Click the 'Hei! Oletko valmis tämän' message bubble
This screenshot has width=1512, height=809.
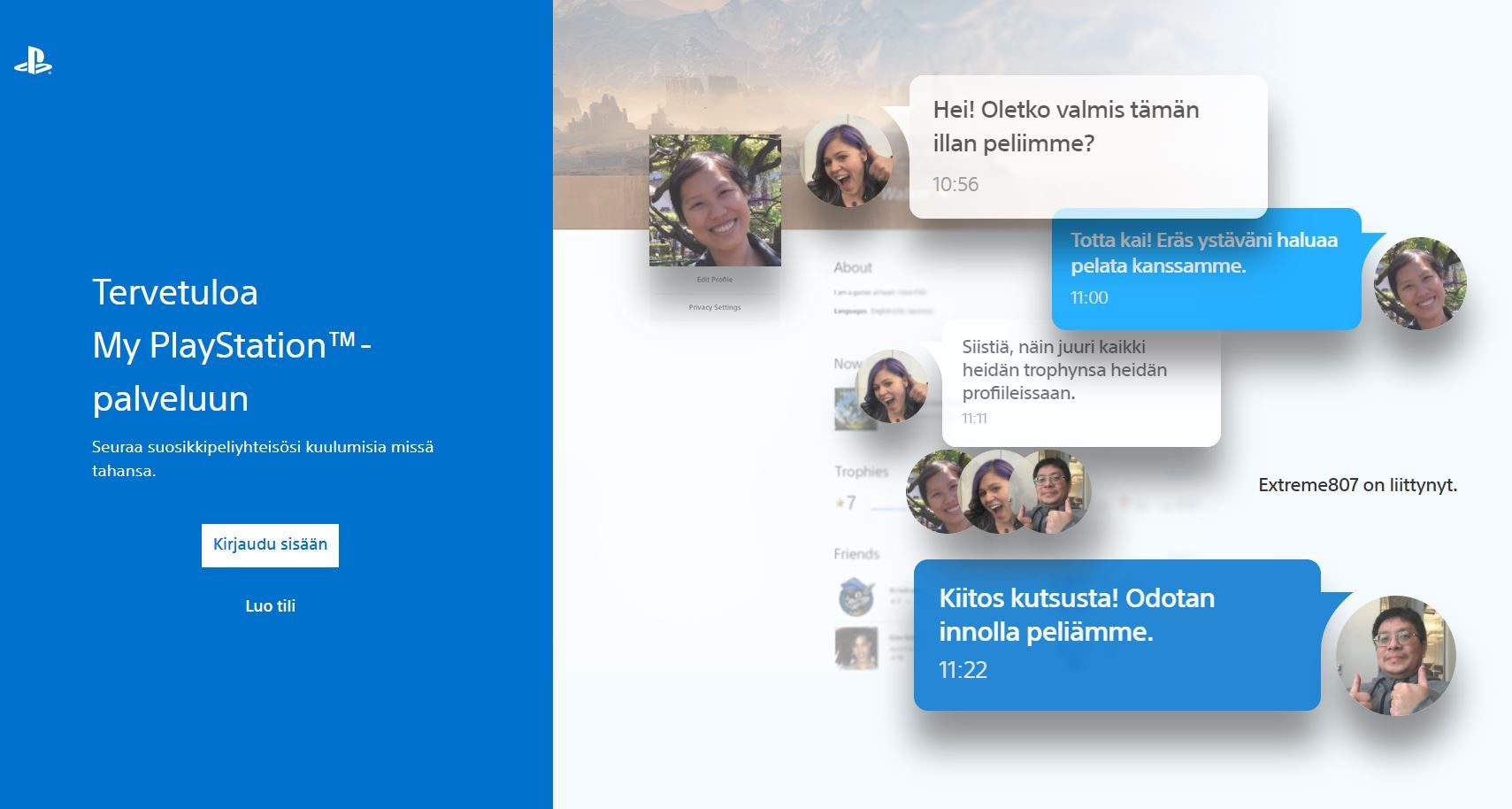[x=1088, y=147]
